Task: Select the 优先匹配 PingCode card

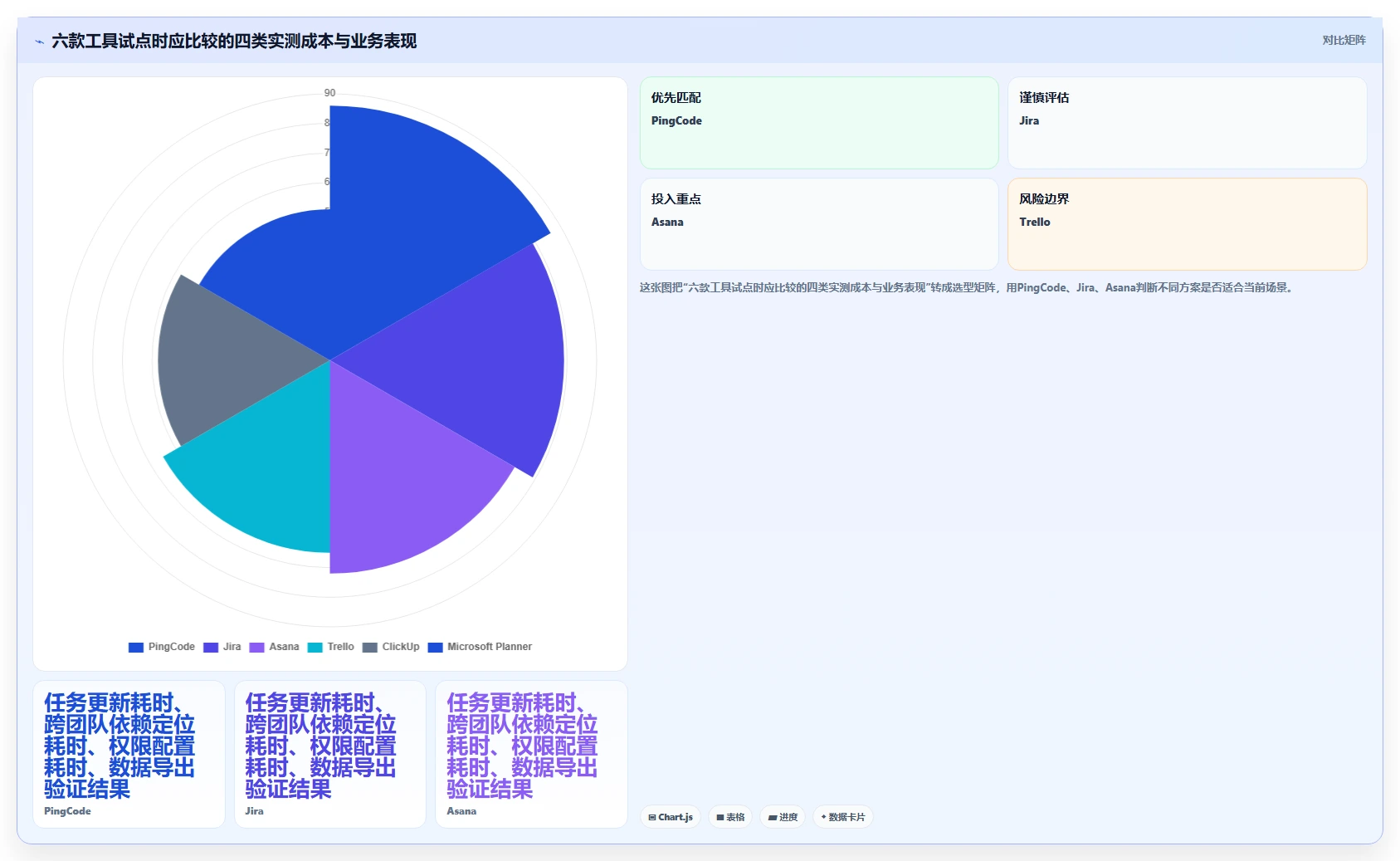Action: tap(819, 123)
